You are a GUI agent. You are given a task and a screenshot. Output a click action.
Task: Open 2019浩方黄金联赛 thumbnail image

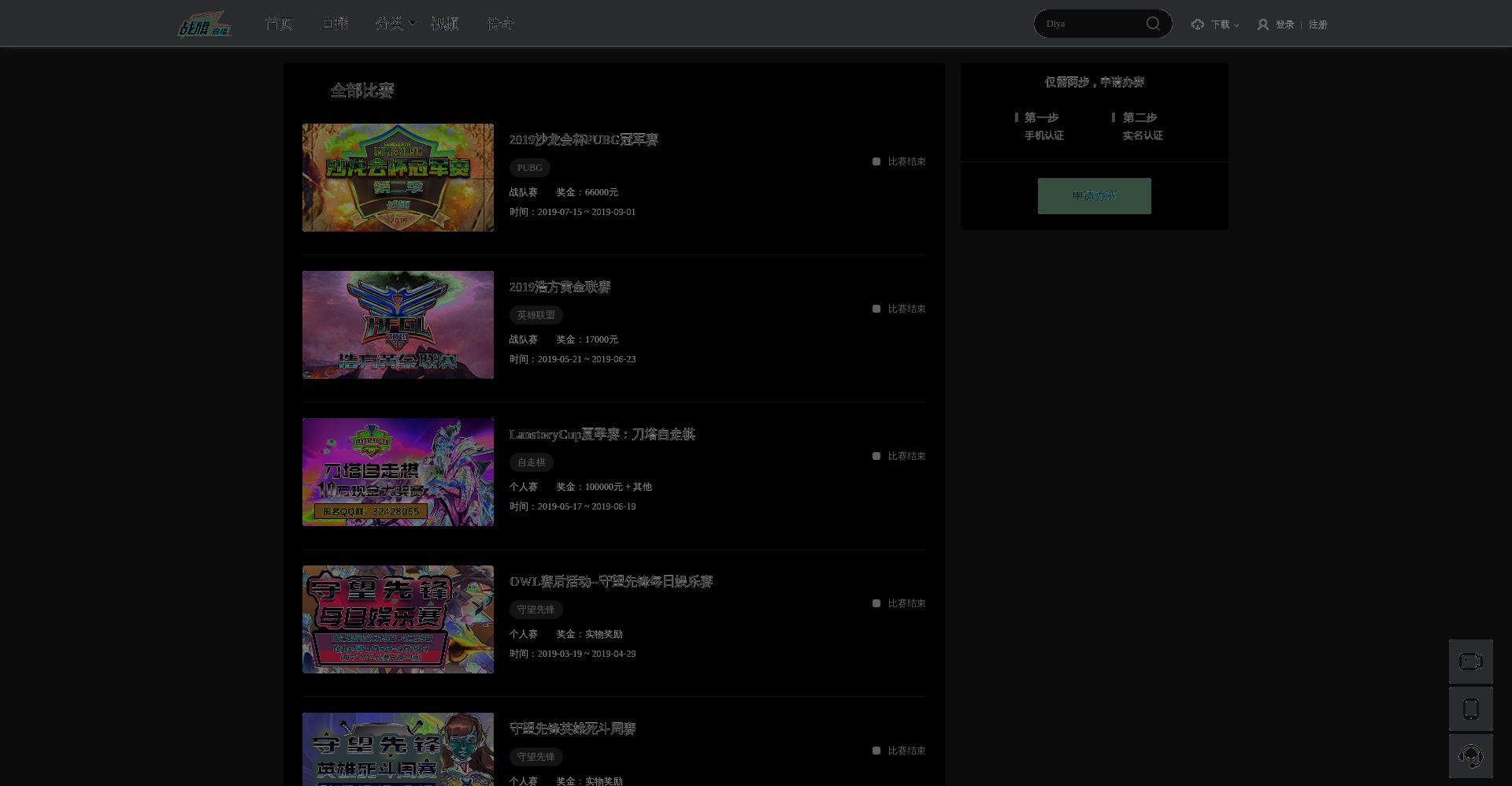coord(398,324)
